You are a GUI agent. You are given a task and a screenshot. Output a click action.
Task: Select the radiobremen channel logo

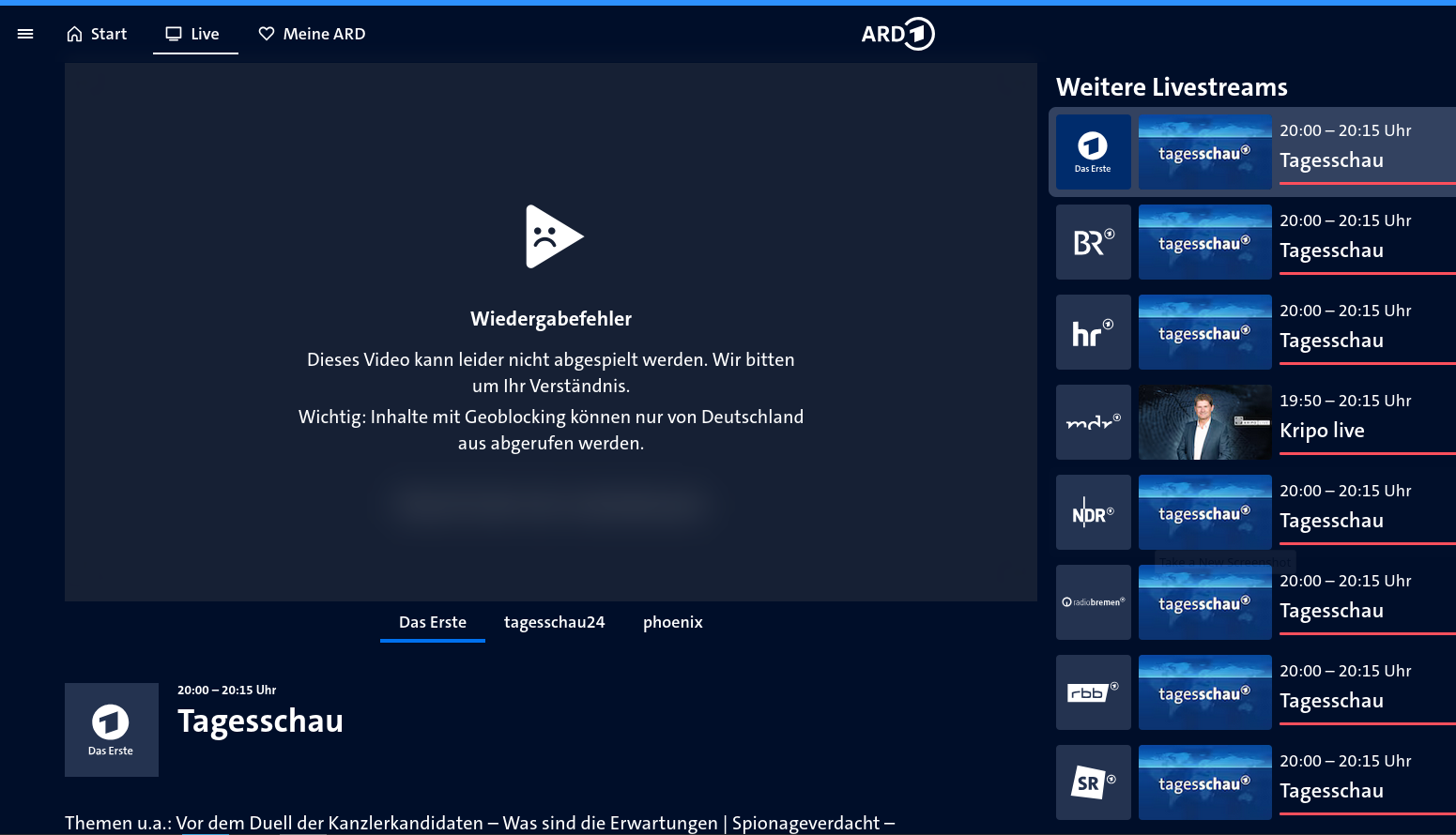pos(1093,602)
